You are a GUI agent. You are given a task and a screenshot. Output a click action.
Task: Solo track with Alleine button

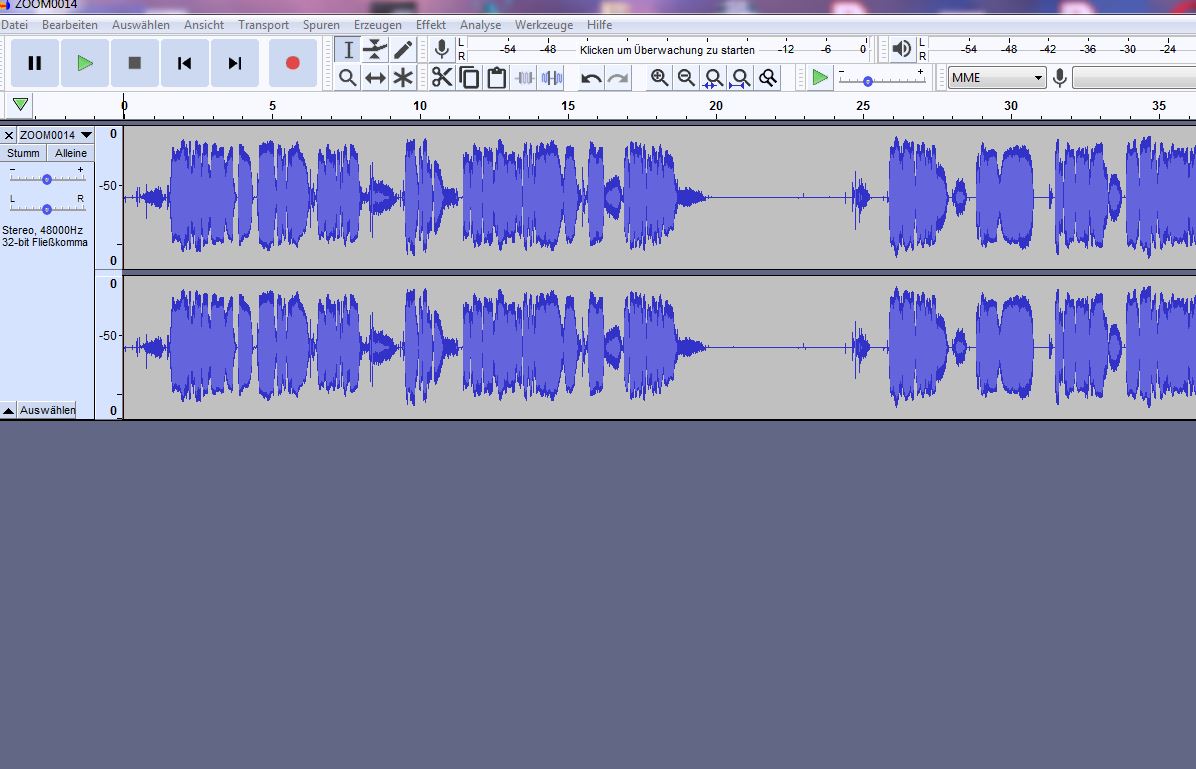tap(70, 153)
